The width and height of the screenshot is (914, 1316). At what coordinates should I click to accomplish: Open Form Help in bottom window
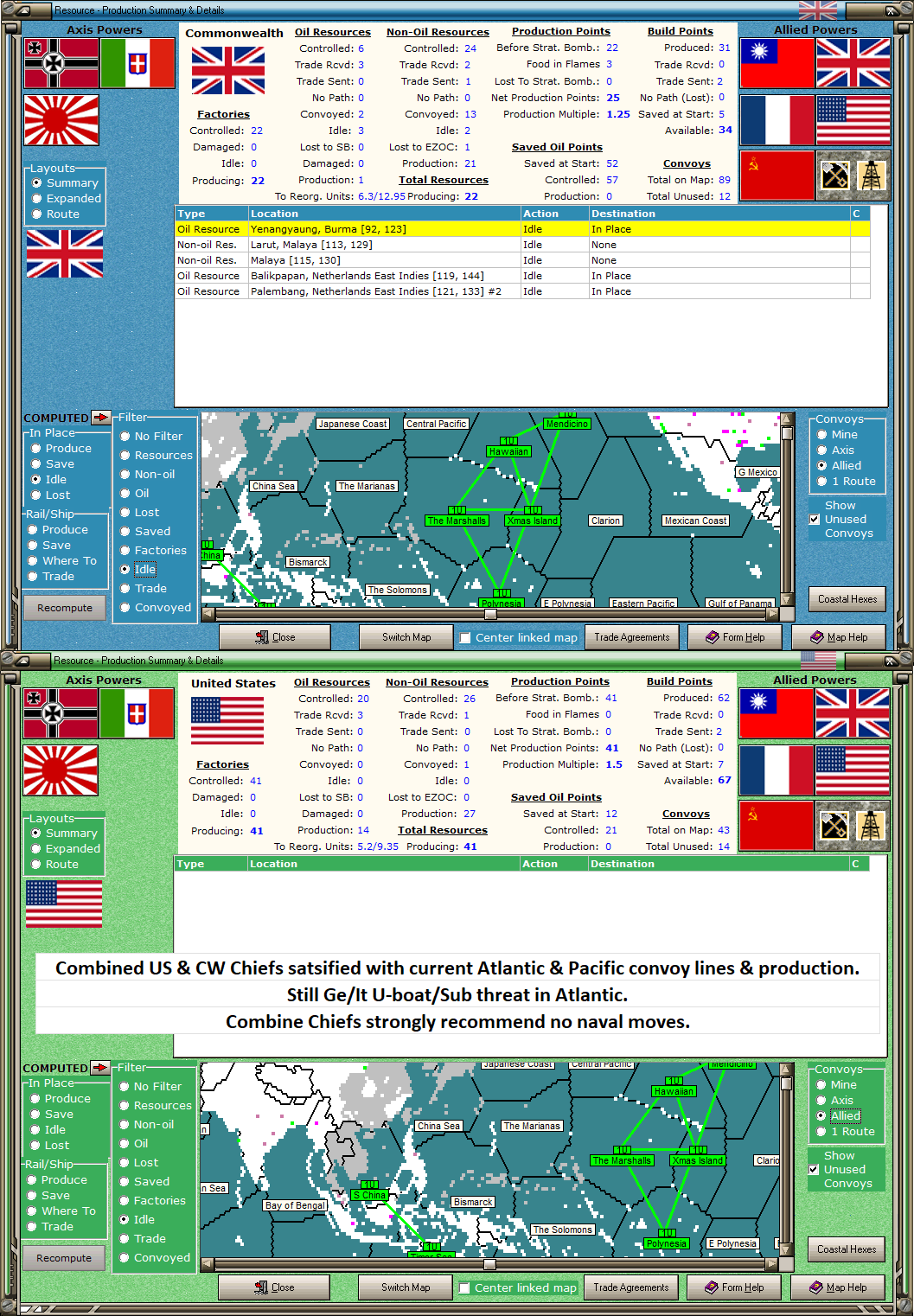(x=734, y=1287)
